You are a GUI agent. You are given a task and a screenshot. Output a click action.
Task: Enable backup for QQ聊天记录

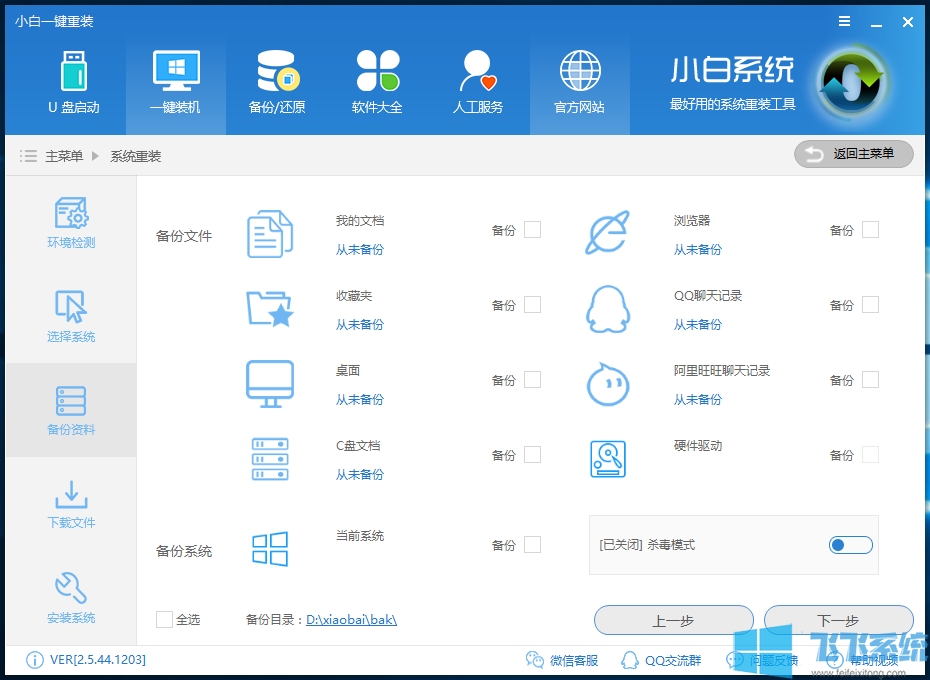(870, 304)
